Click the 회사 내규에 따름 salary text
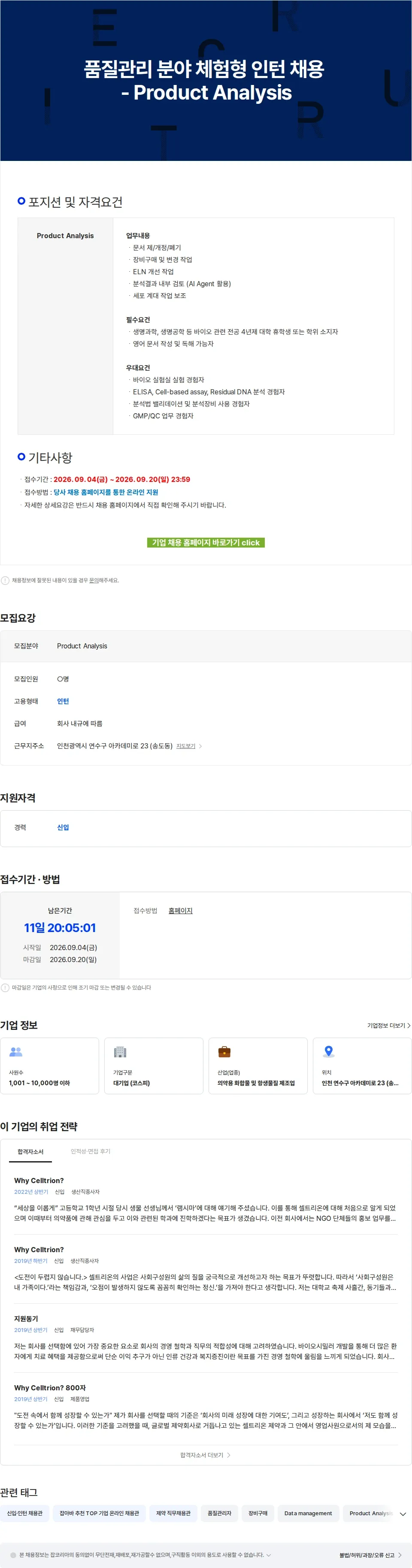This screenshot has height=1568, width=412. 80,723
